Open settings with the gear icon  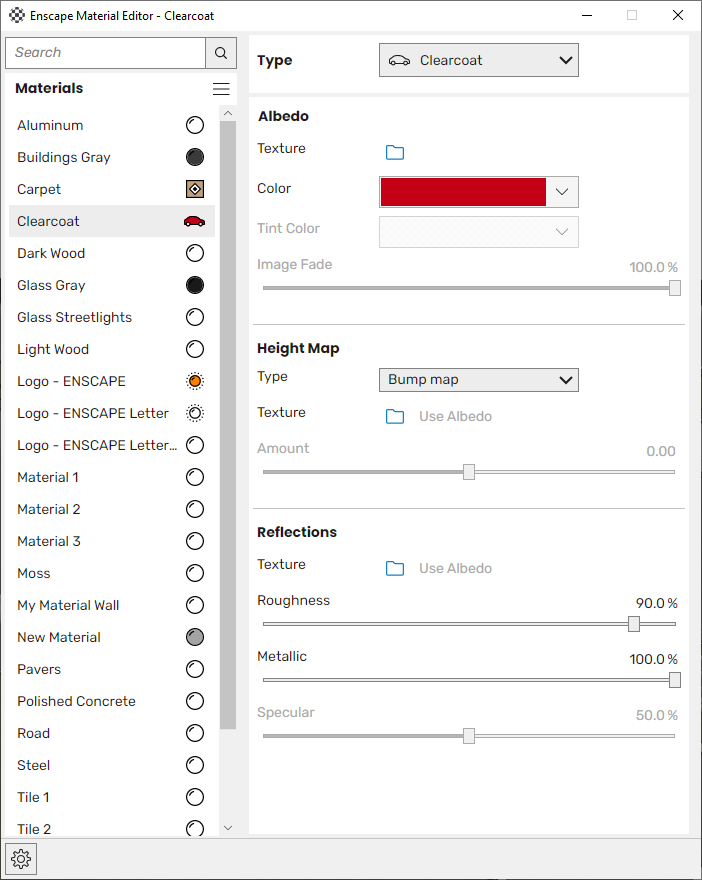[x=21, y=858]
